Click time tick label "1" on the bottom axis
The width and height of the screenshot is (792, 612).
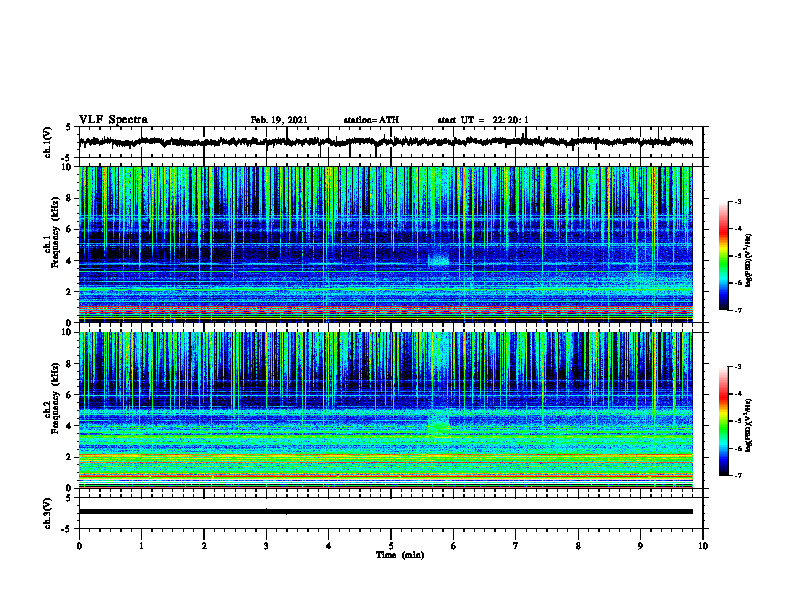[141, 546]
